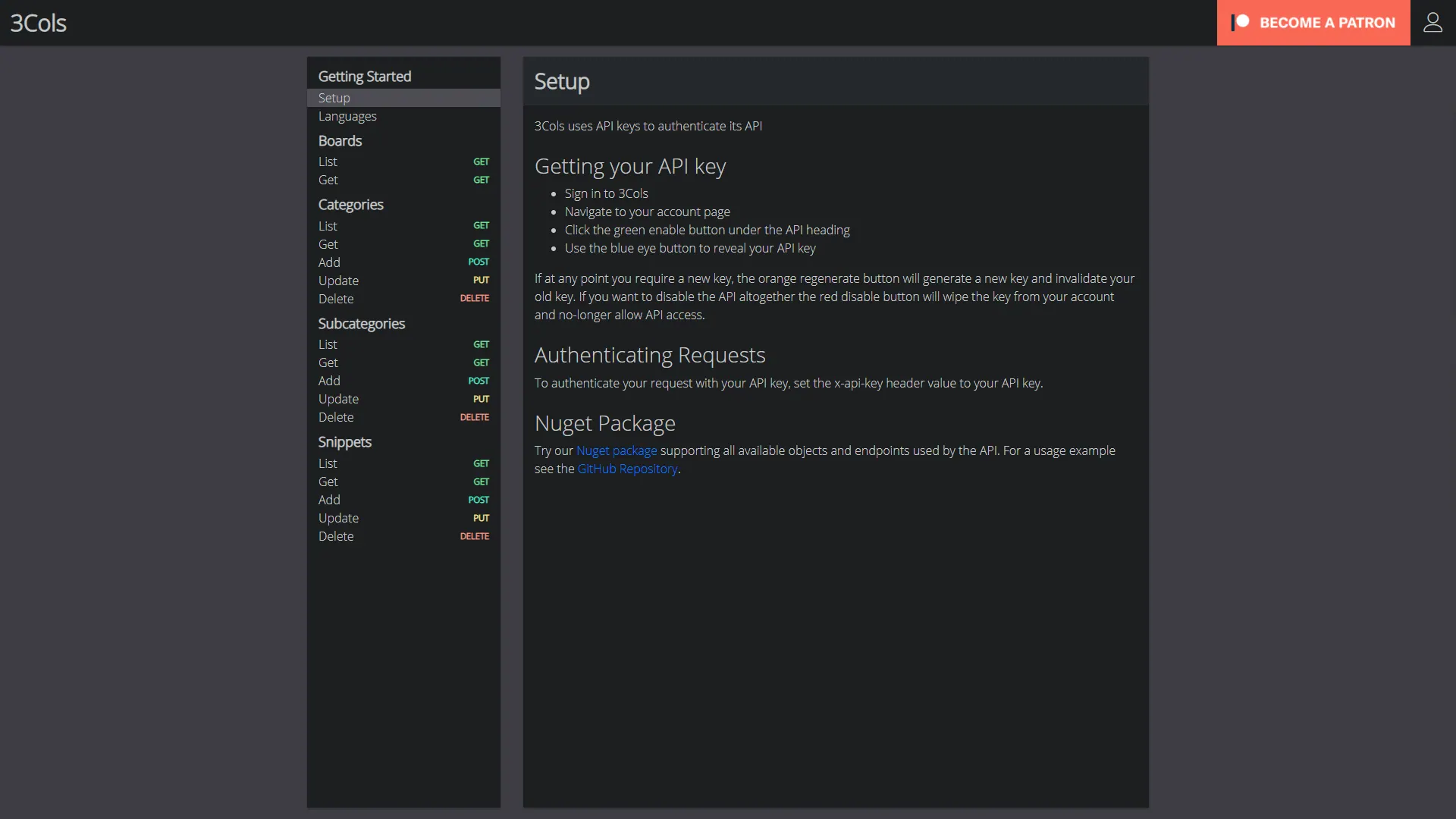This screenshot has width=1456, height=819.
Task: Open Categories Update PUT endpoint
Action: [403, 281]
